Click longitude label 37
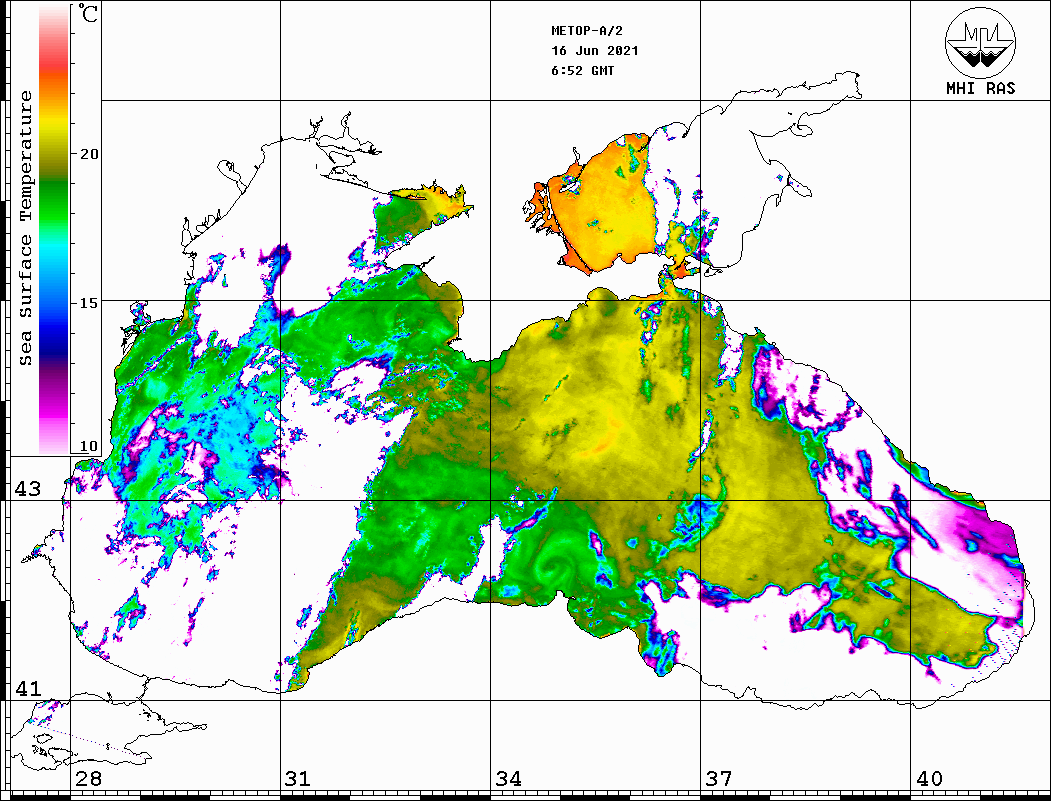The image size is (1051, 801). pyautogui.click(x=719, y=779)
